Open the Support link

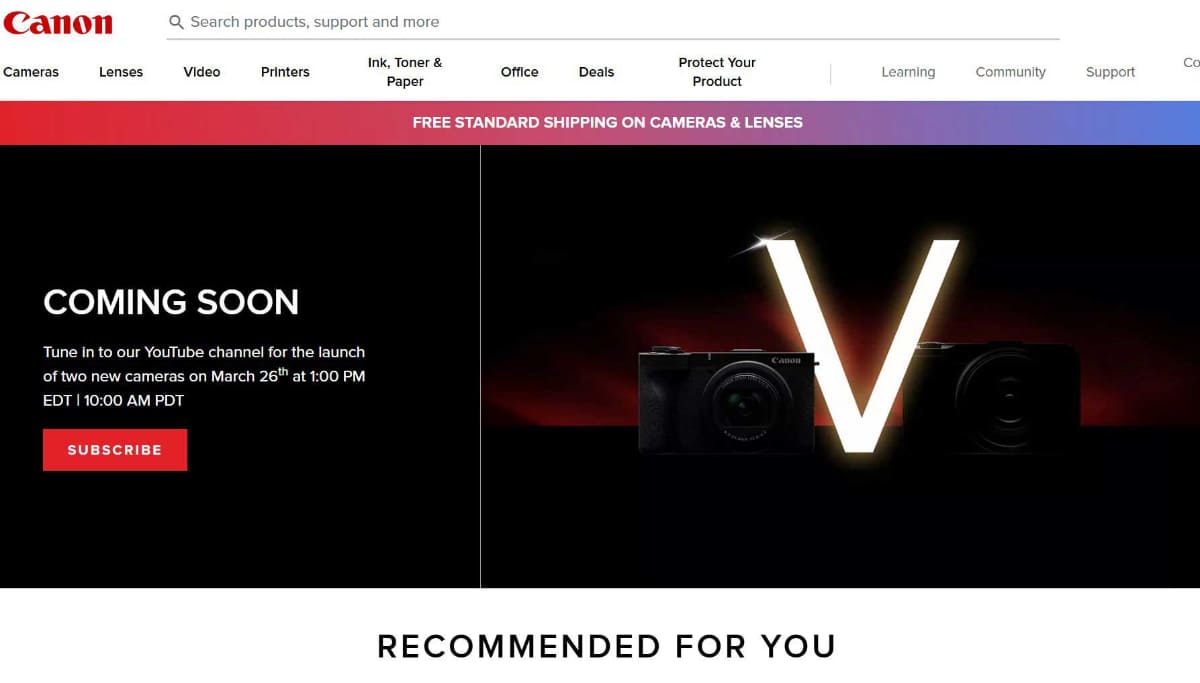[x=1111, y=72]
